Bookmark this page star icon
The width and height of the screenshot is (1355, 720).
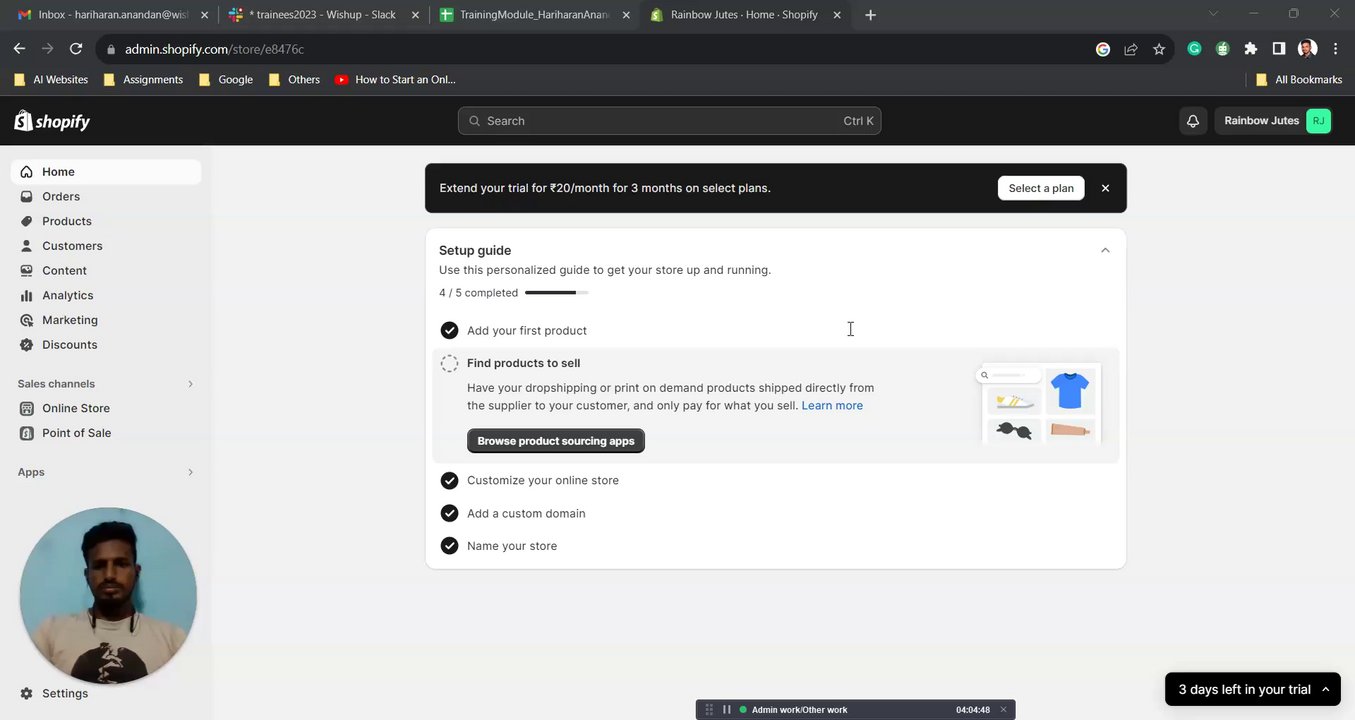[1159, 49]
